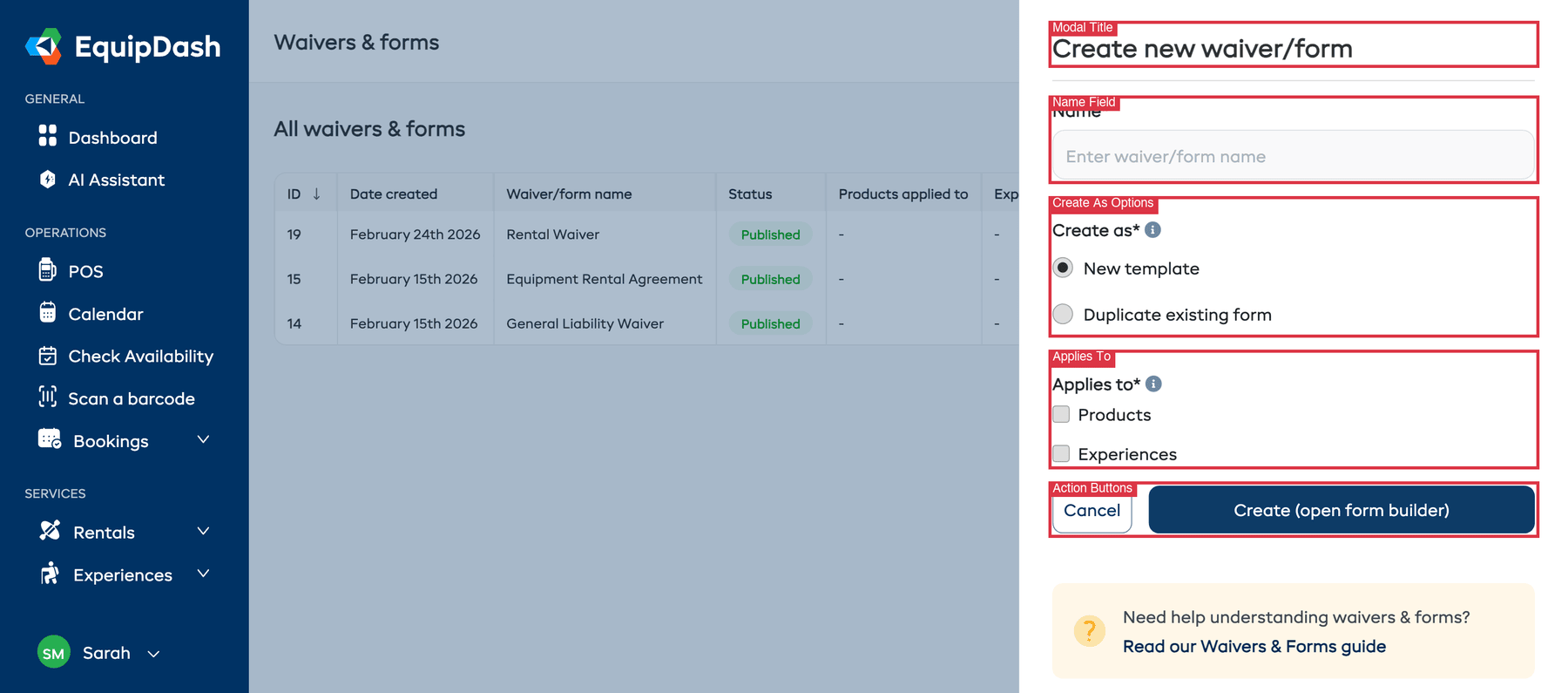Click Published badge for Rental Waiver
The image size is (1568, 693).
click(x=770, y=234)
